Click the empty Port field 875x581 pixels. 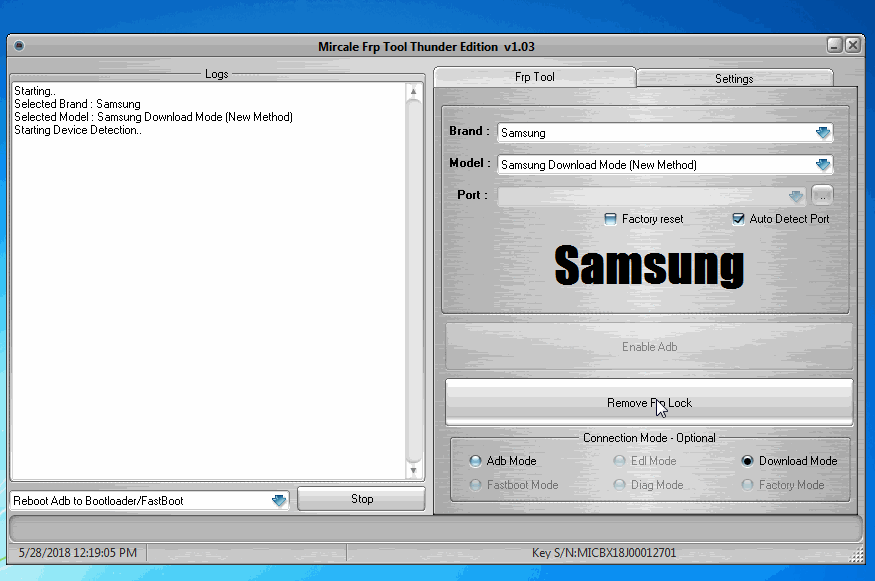[652, 196]
